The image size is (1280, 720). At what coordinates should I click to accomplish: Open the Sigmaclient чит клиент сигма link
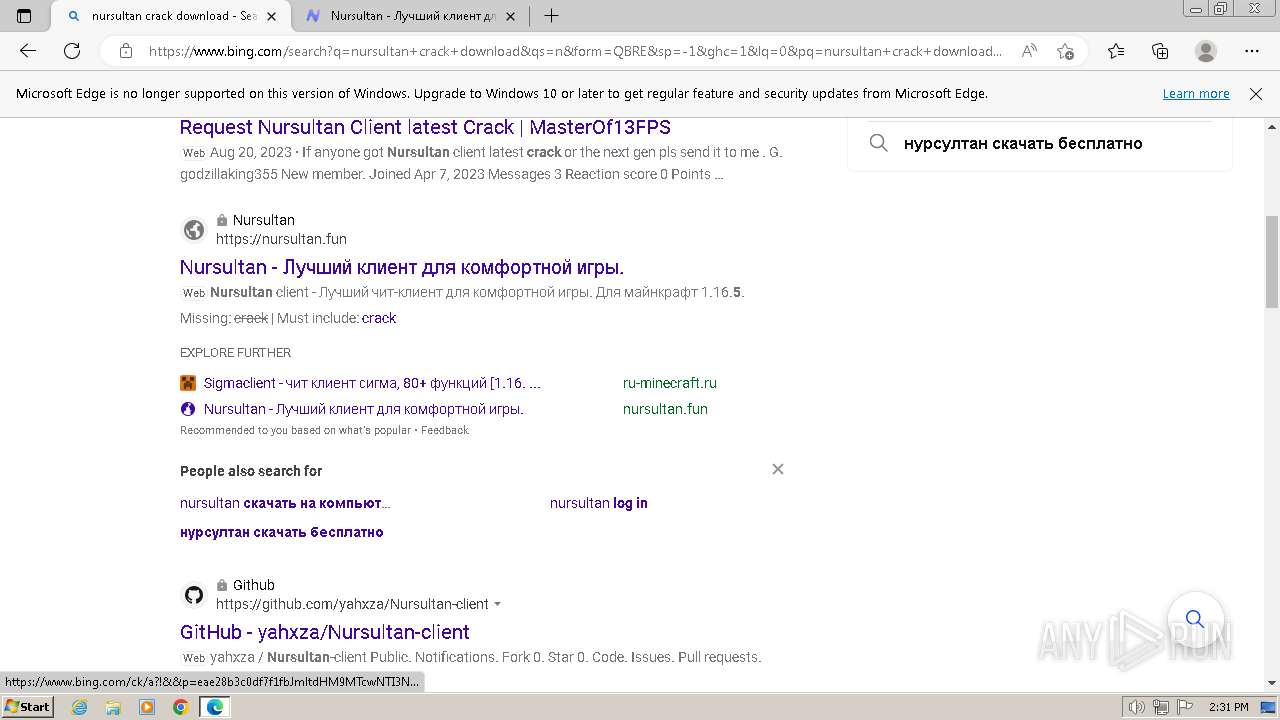coord(372,383)
